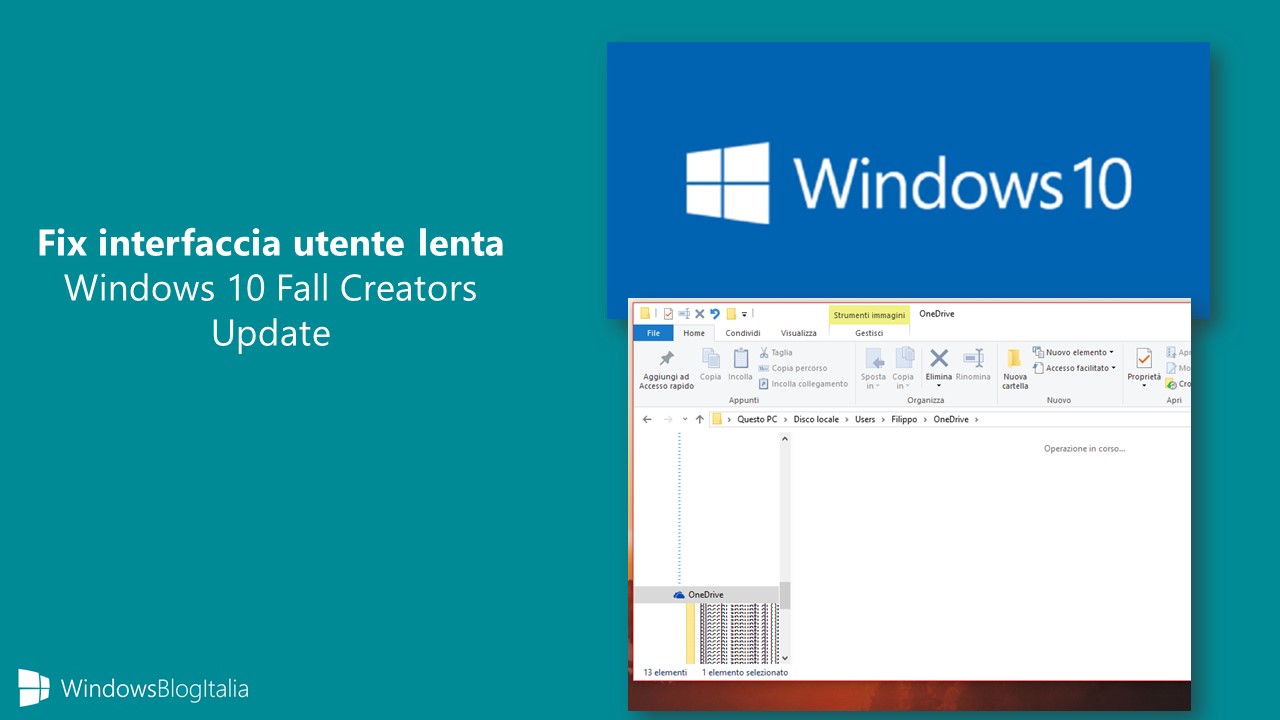Expand the Elimina dropdown arrow
The width and height of the screenshot is (1280, 720).
click(939, 386)
